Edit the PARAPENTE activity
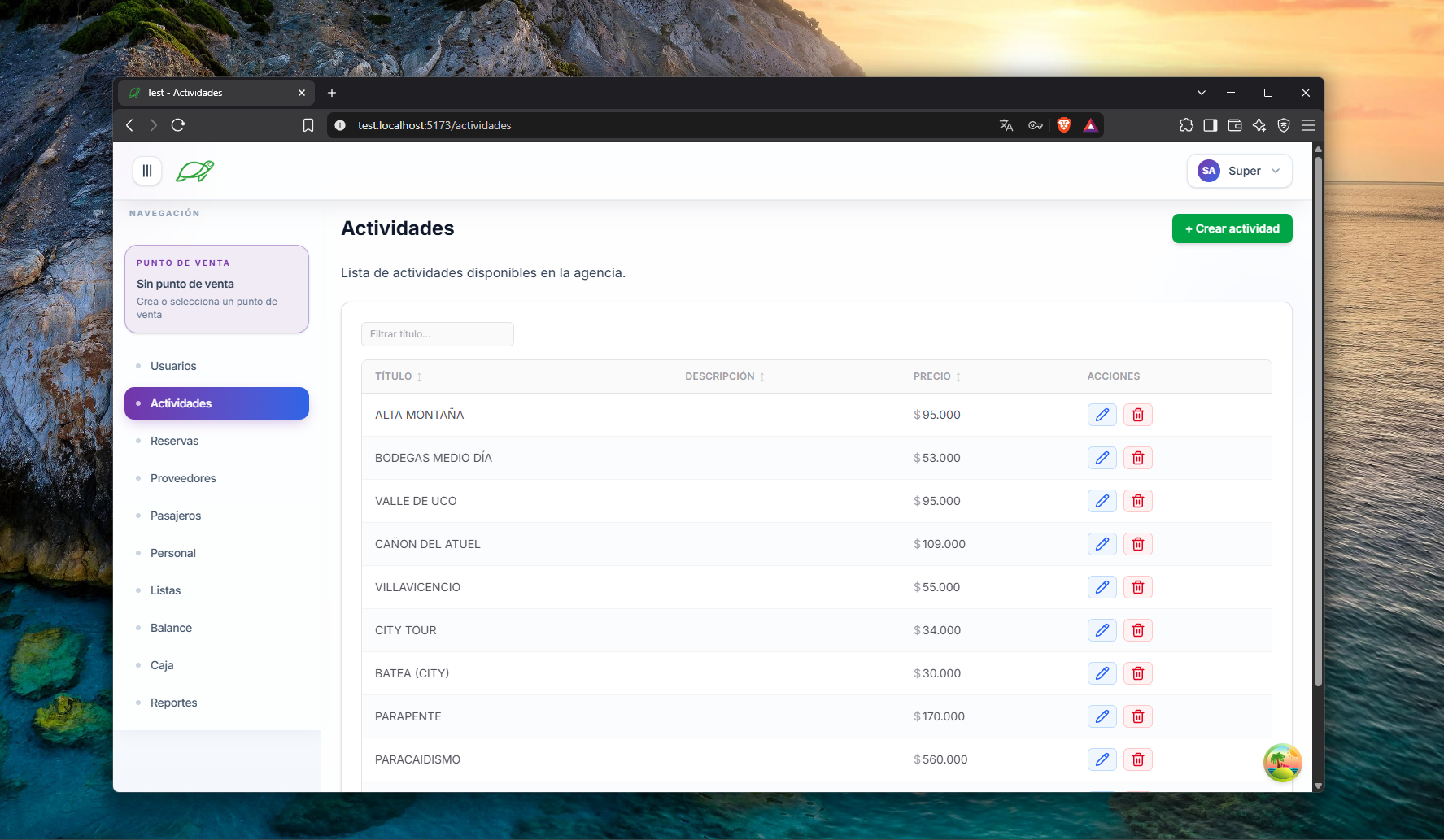Image resolution: width=1444 pixels, height=840 pixels. coord(1102,716)
